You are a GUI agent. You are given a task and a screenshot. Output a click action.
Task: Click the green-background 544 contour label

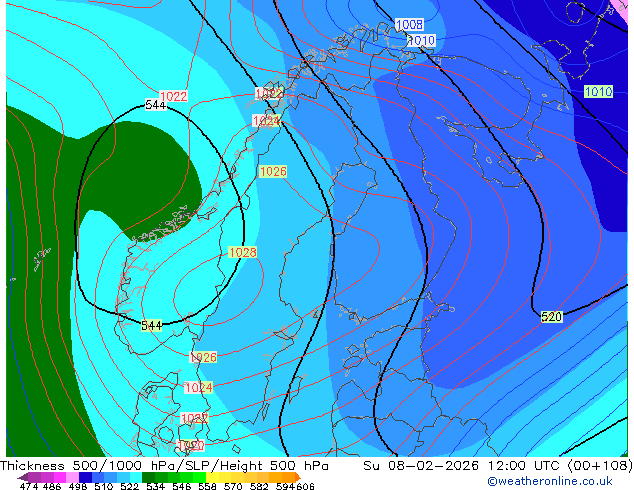152,325
